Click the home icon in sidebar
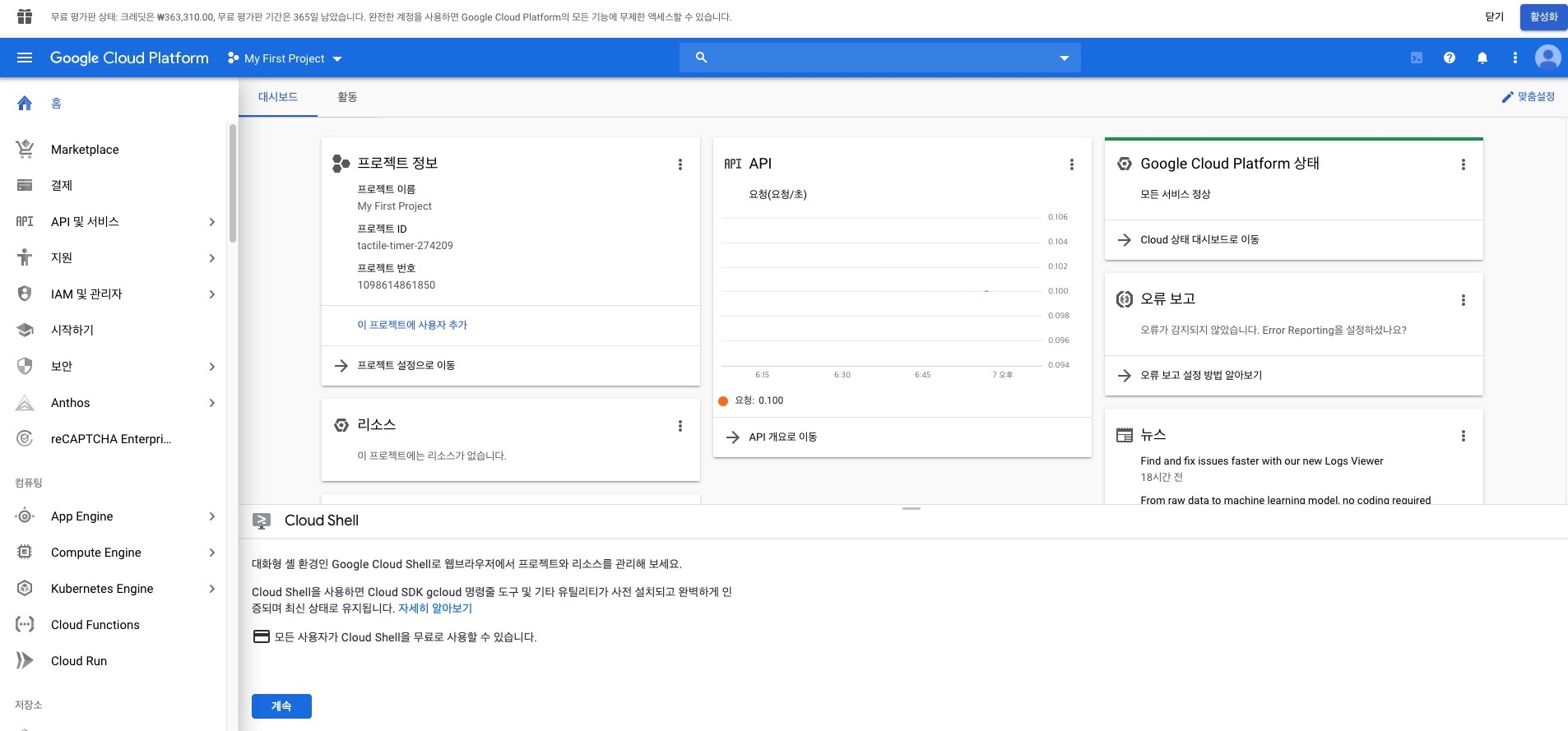1568x731 pixels. [25, 103]
